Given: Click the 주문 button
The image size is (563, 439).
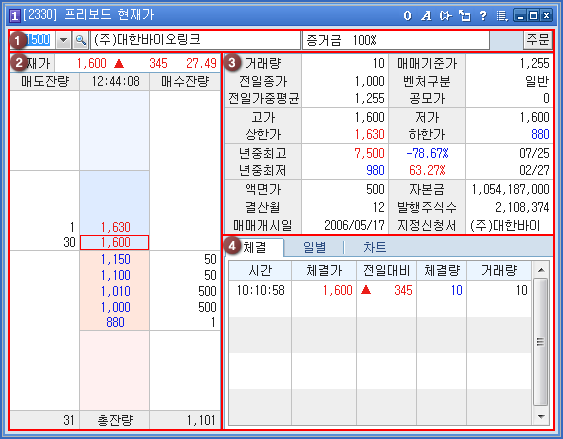Looking at the screenshot, I should (x=538, y=39).
